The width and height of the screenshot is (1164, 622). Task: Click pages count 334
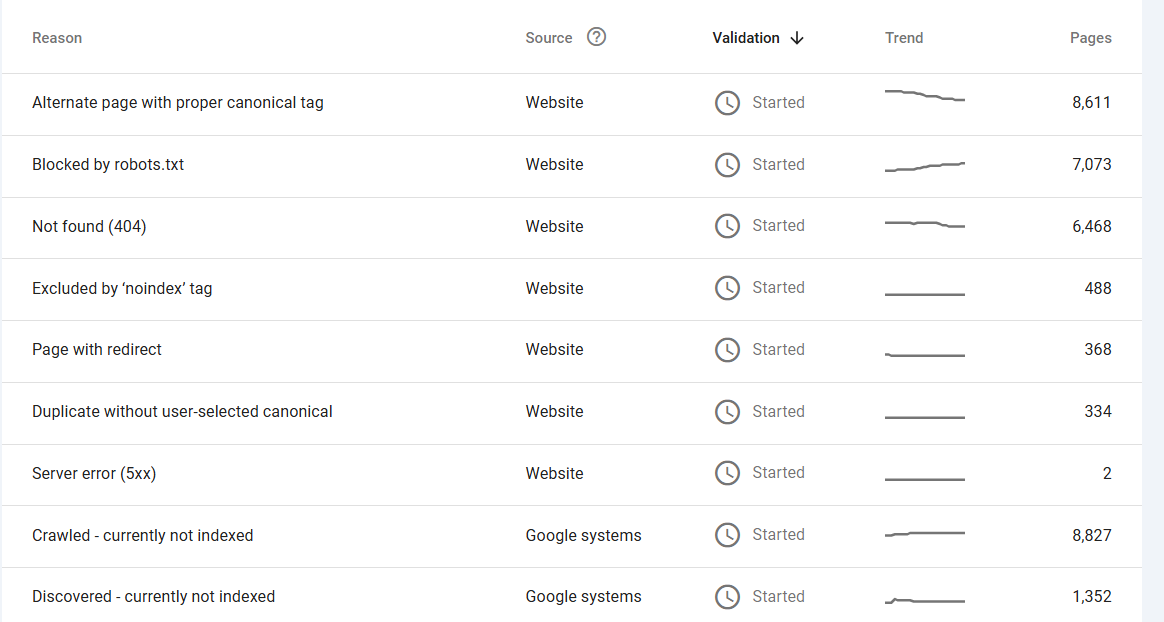[x=1098, y=411]
